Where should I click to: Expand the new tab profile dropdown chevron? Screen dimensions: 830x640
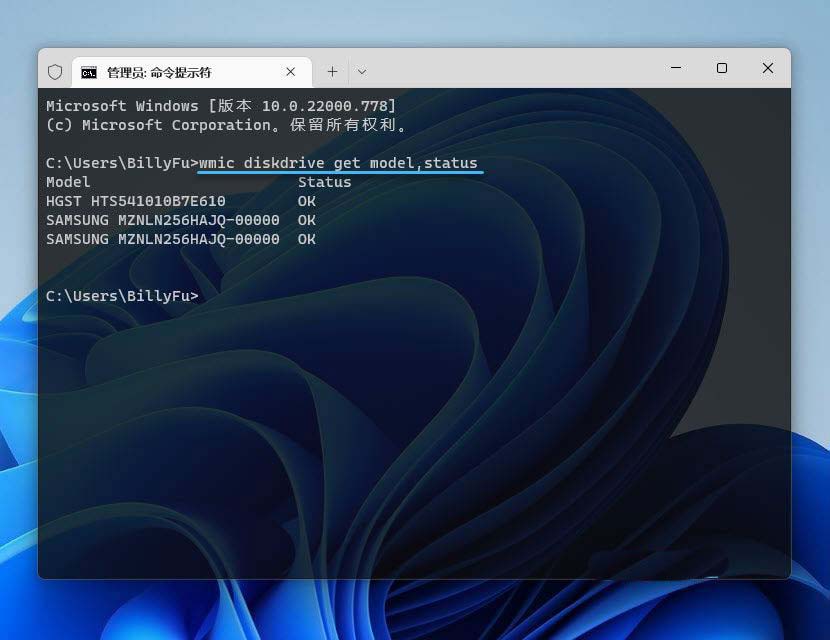coord(362,72)
